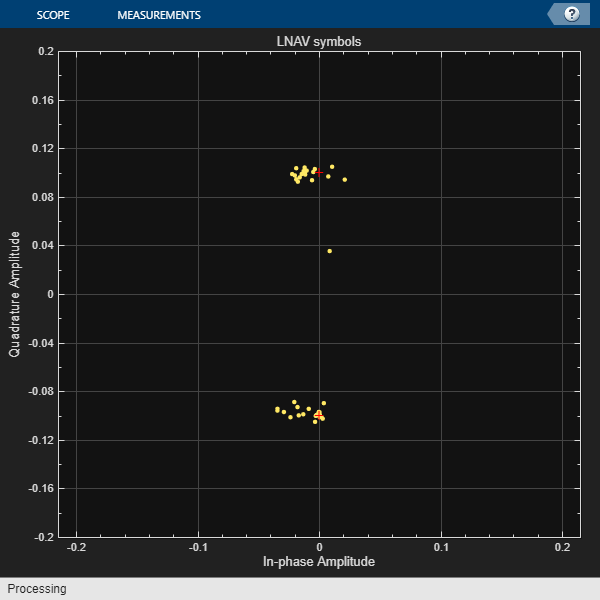Image resolution: width=600 pixels, height=600 pixels.
Task: Click the -0.08 tick label on the quadrature axis
Action: pyautogui.click(x=40, y=392)
